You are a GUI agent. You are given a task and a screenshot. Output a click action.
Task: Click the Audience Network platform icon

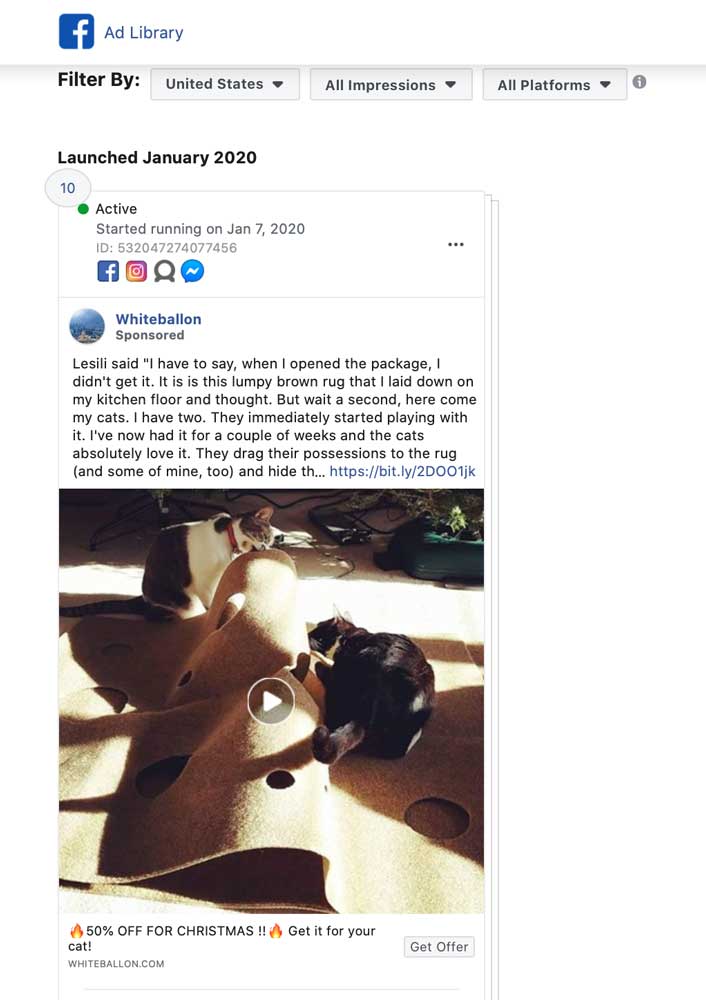(x=165, y=271)
